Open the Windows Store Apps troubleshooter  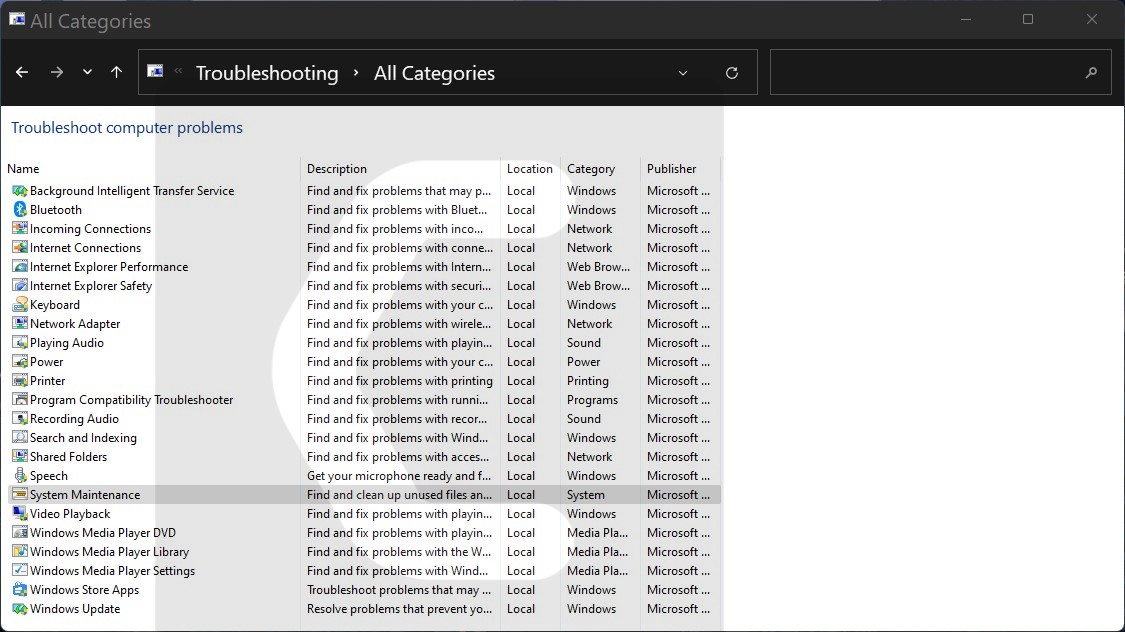[85, 590]
